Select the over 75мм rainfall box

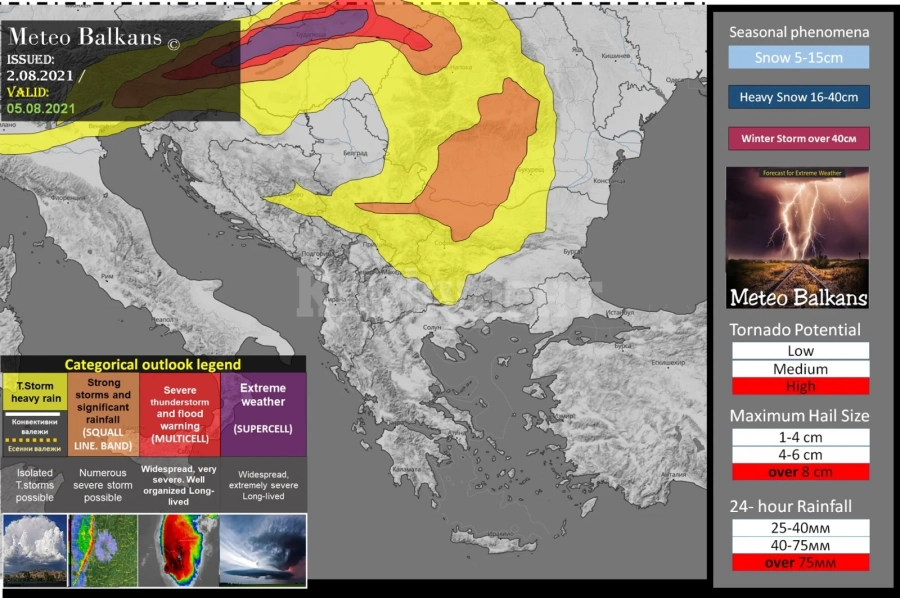pos(800,563)
